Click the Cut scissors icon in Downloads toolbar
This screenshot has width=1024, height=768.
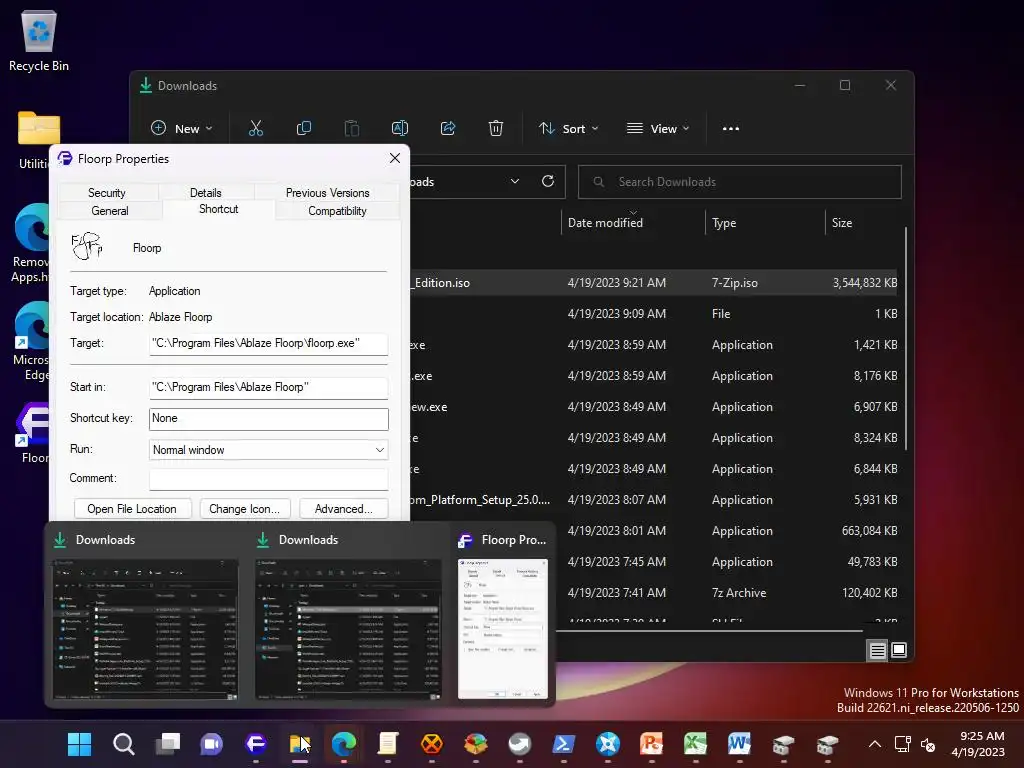tap(255, 129)
